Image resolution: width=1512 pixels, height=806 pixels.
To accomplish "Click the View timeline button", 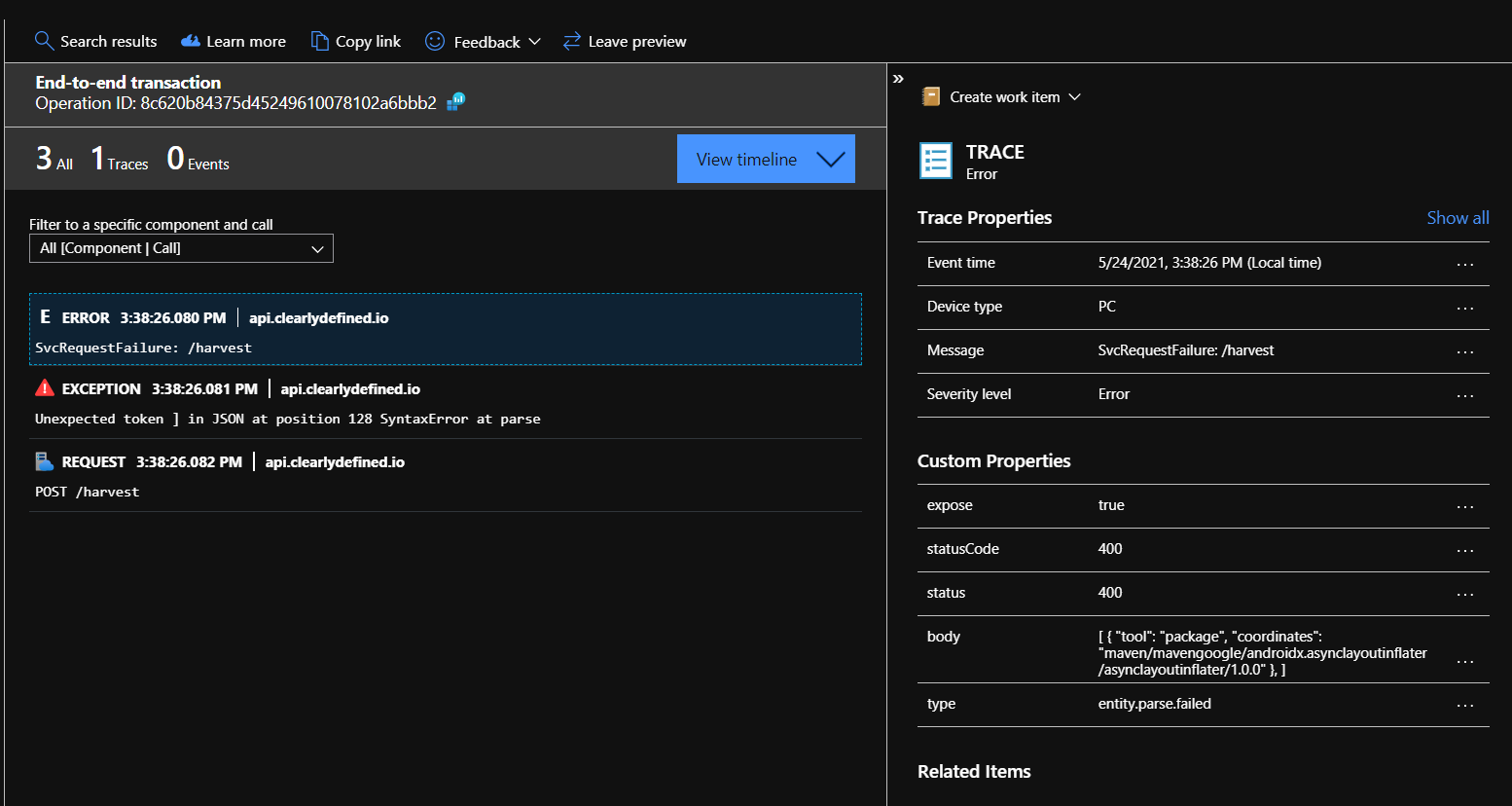I will pos(744,159).
